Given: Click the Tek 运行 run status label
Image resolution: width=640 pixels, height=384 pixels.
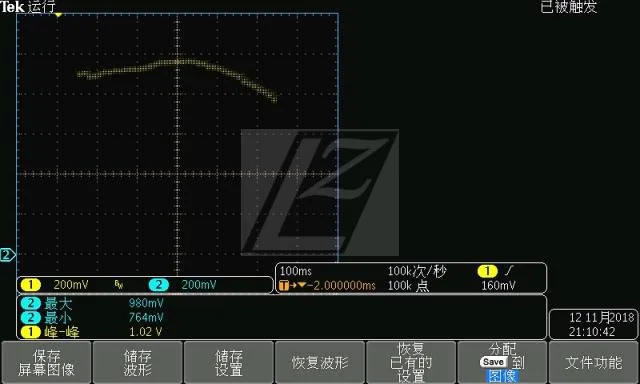Looking at the screenshot, I should 27,7.
